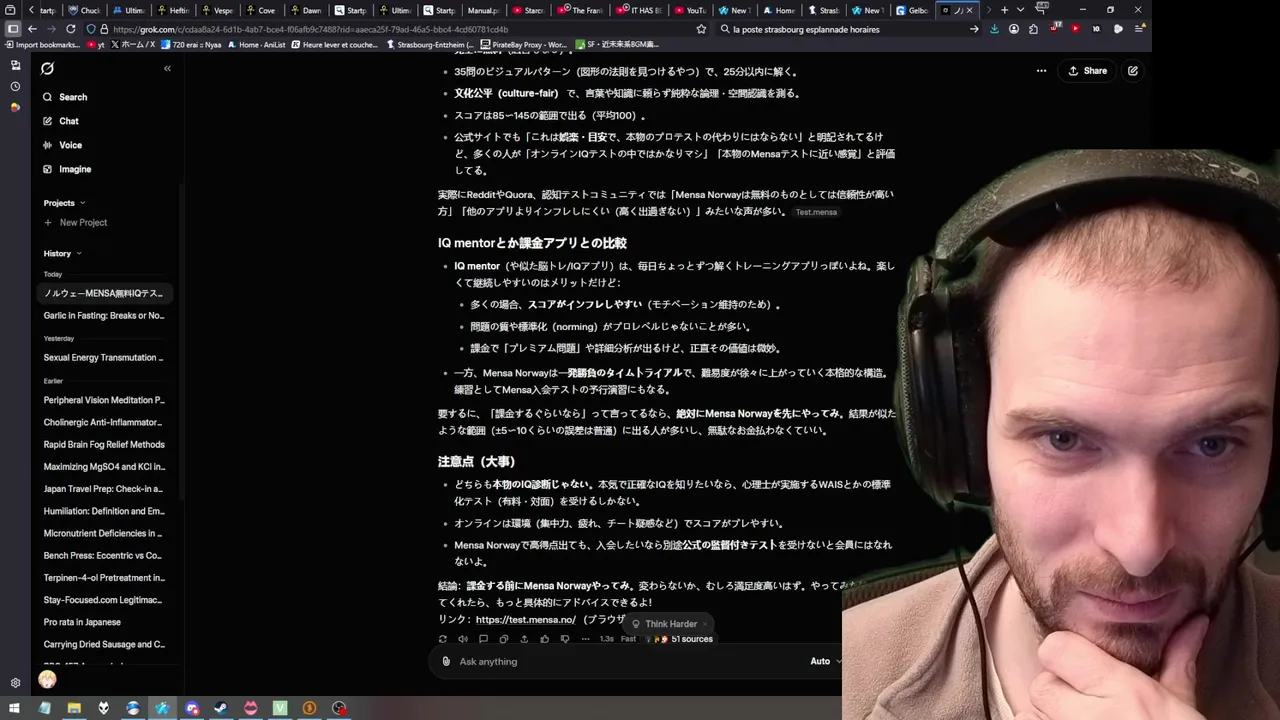Image resolution: width=1280 pixels, height=720 pixels.
Task: Open 'Rapid Brain Fog Relief Methods' chat
Action: (x=104, y=445)
